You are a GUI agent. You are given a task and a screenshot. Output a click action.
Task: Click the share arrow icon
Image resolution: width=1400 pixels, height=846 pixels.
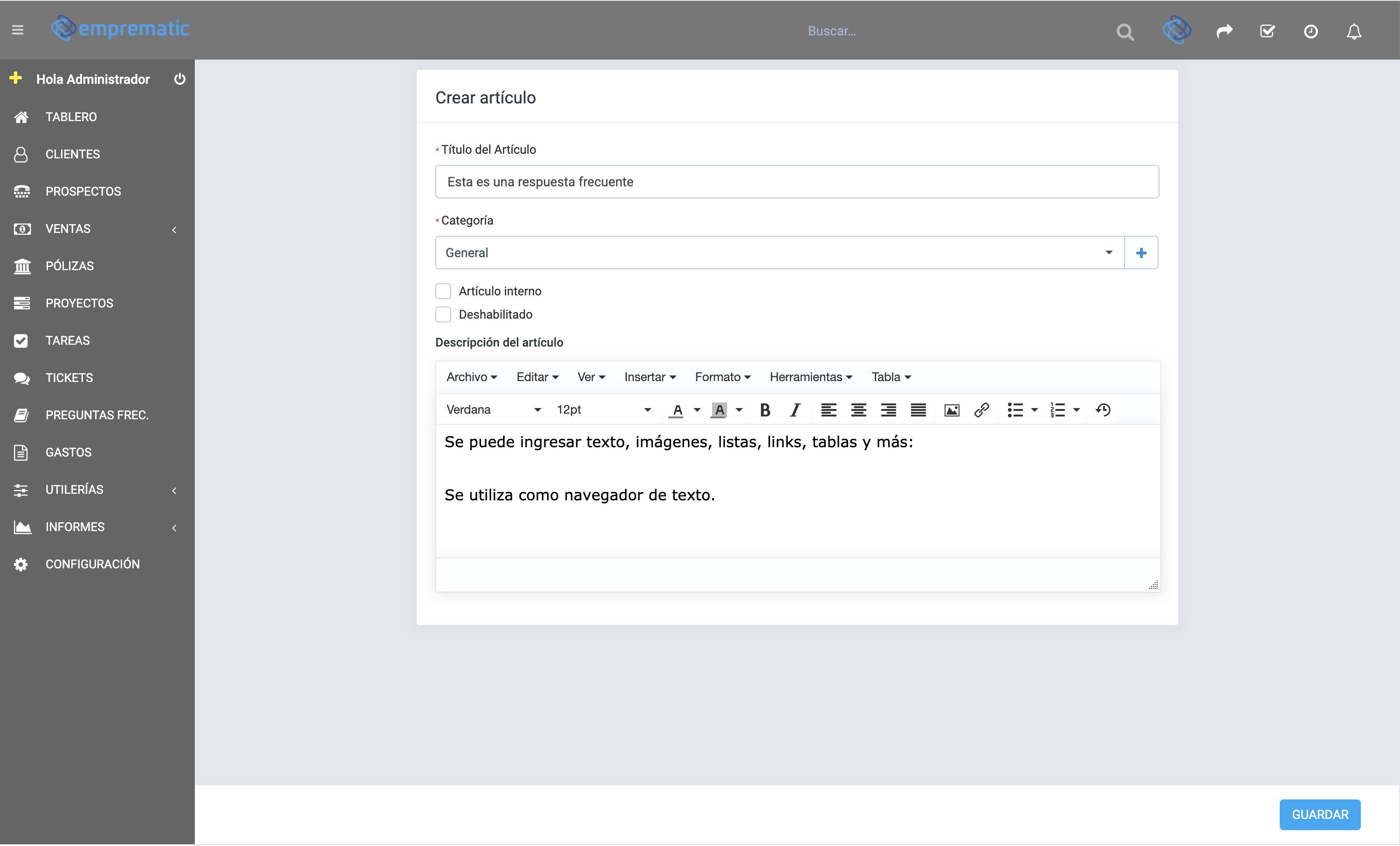[1224, 31]
